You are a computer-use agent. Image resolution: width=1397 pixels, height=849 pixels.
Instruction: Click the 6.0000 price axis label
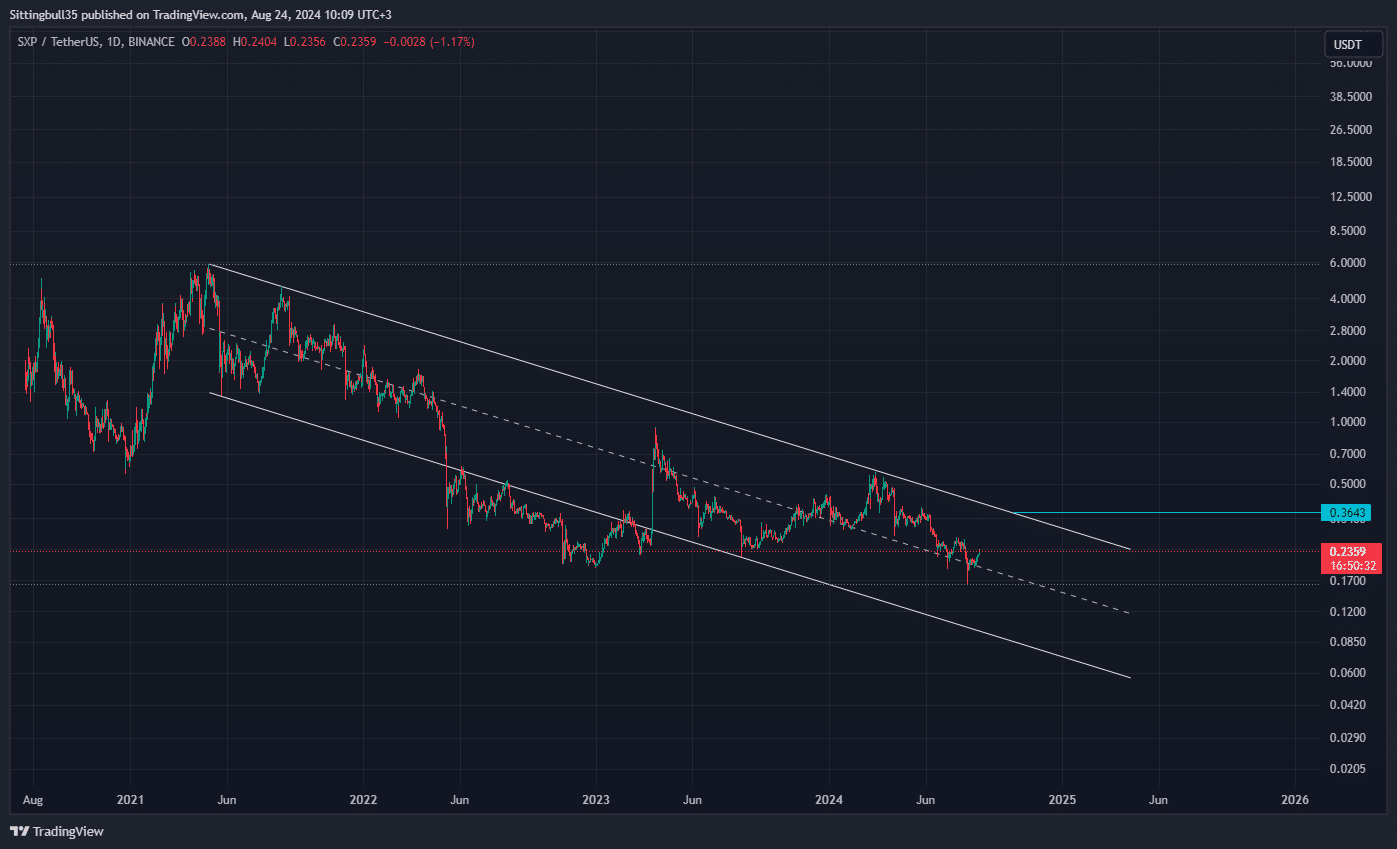1349,263
